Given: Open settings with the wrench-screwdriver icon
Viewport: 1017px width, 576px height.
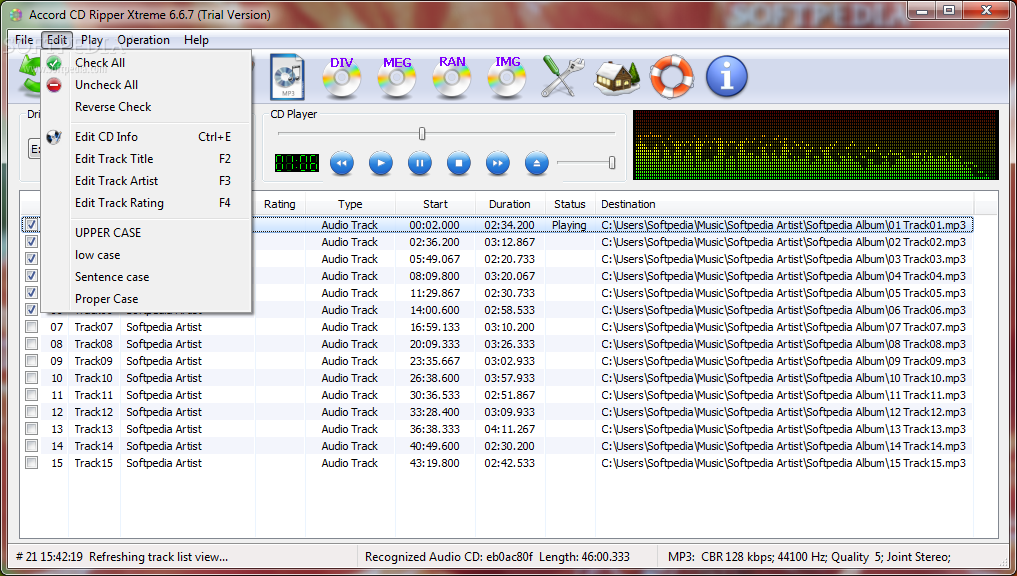Looking at the screenshot, I should pyautogui.click(x=562, y=77).
